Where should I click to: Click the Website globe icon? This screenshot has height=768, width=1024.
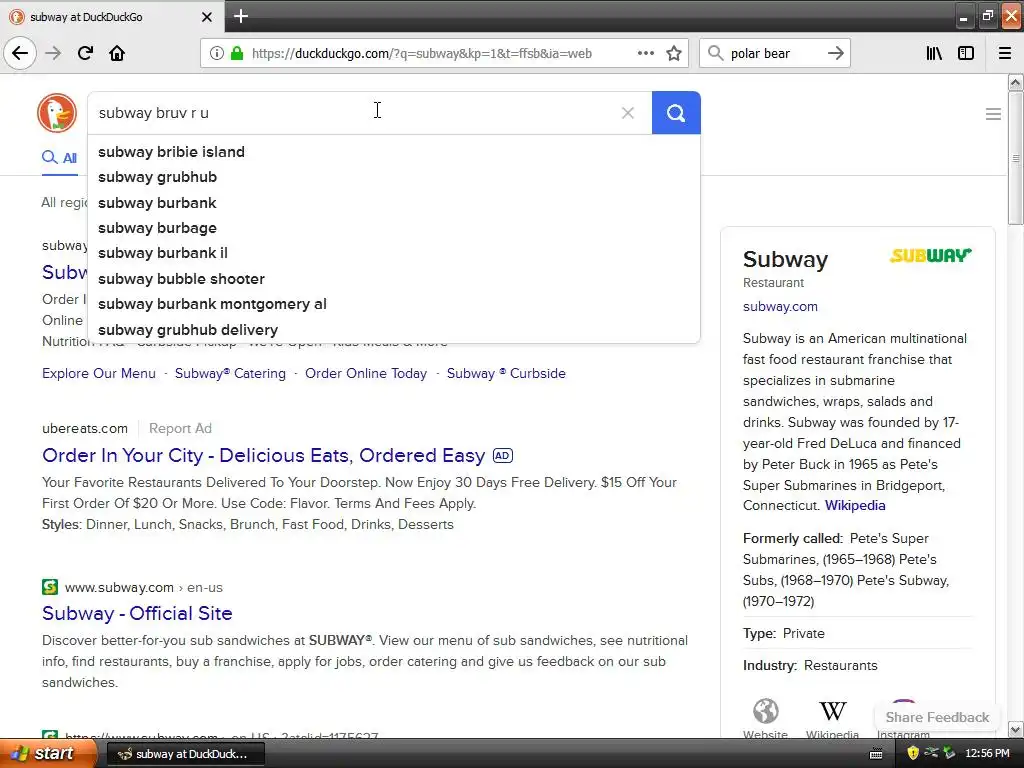(x=765, y=711)
